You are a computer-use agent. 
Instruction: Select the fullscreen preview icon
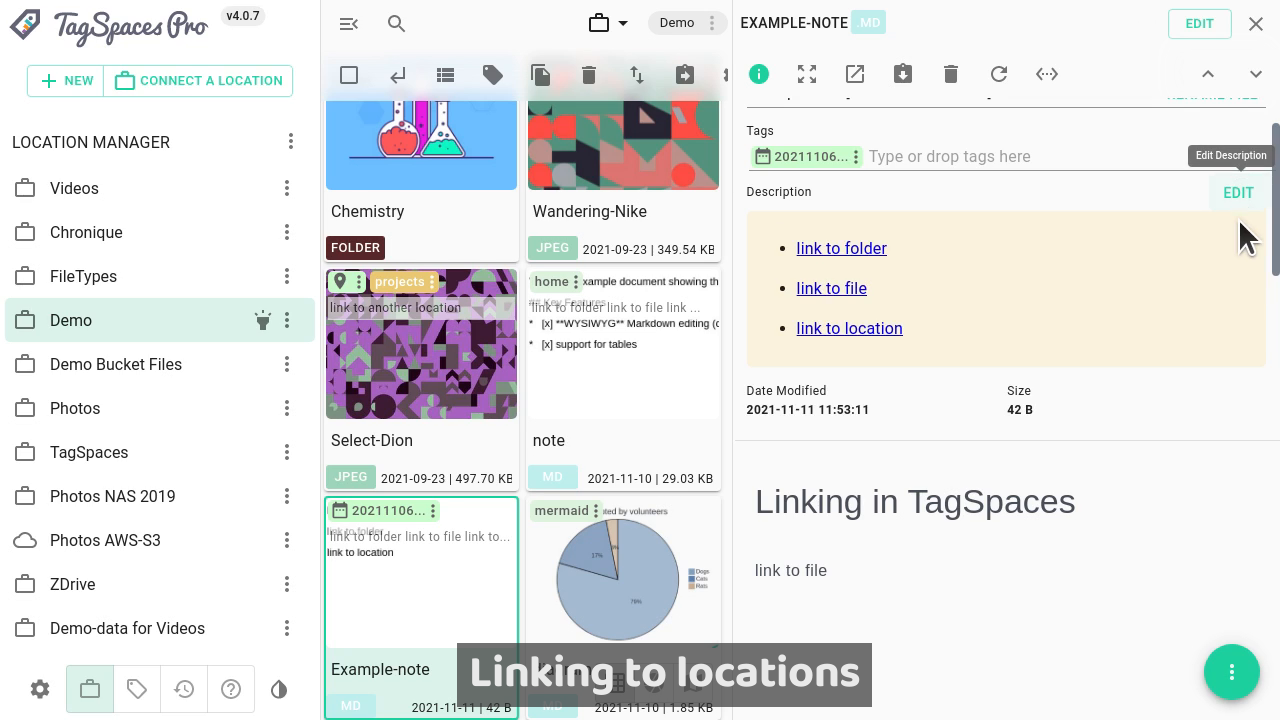click(807, 74)
